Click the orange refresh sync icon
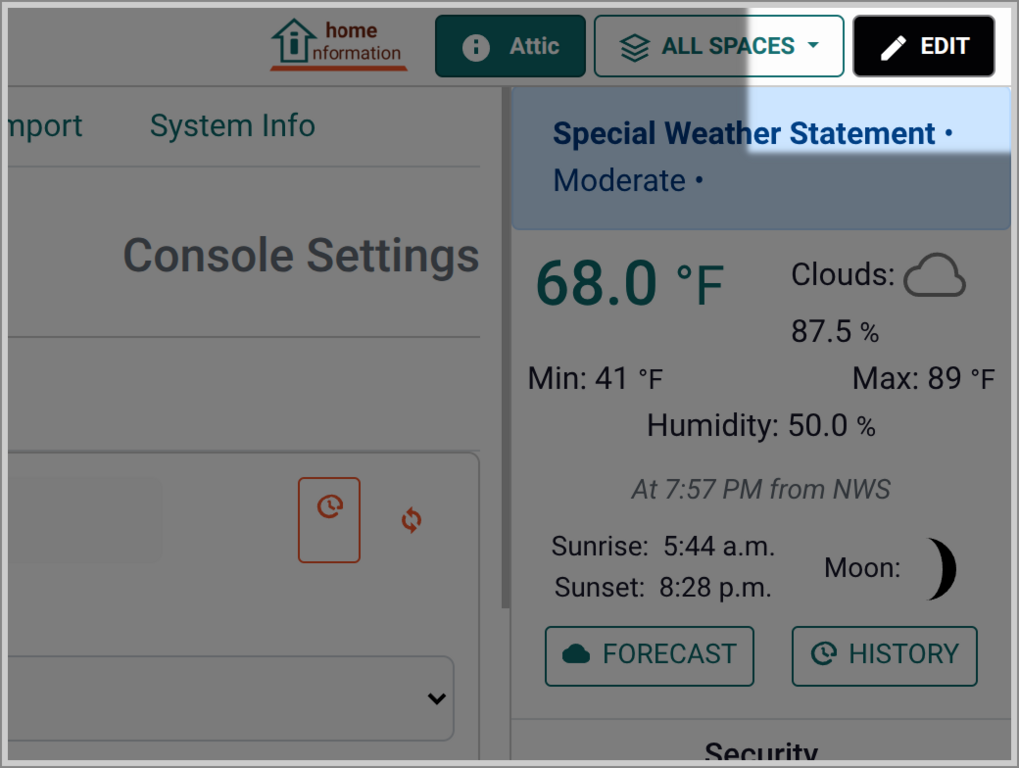This screenshot has width=1019, height=768. (411, 520)
